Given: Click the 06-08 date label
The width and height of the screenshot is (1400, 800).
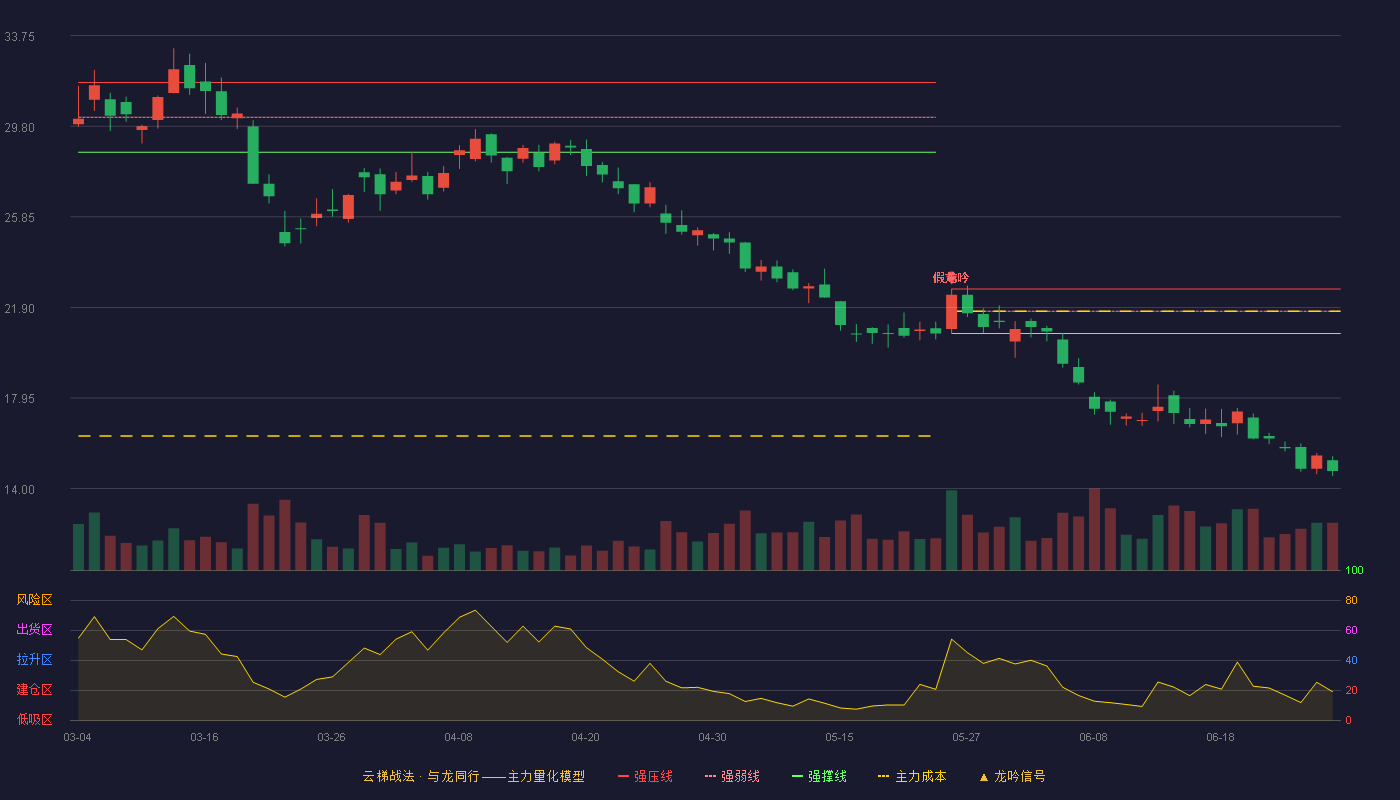Looking at the screenshot, I should (x=1093, y=737).
